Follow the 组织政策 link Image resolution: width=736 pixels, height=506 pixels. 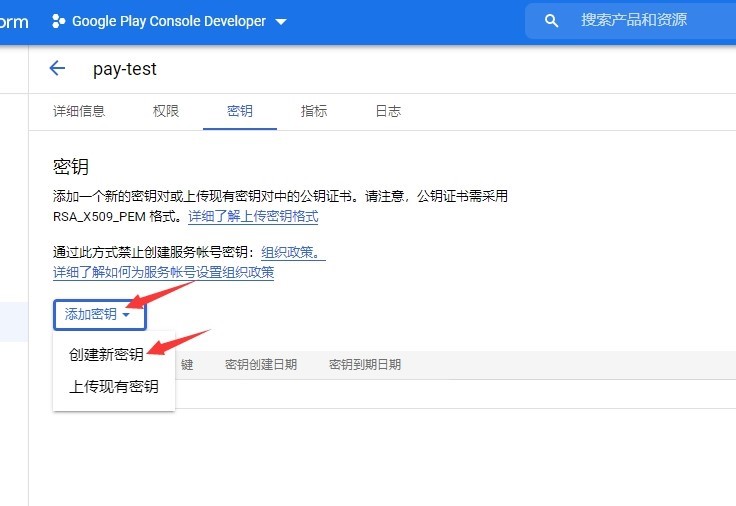tap(293, 253)
